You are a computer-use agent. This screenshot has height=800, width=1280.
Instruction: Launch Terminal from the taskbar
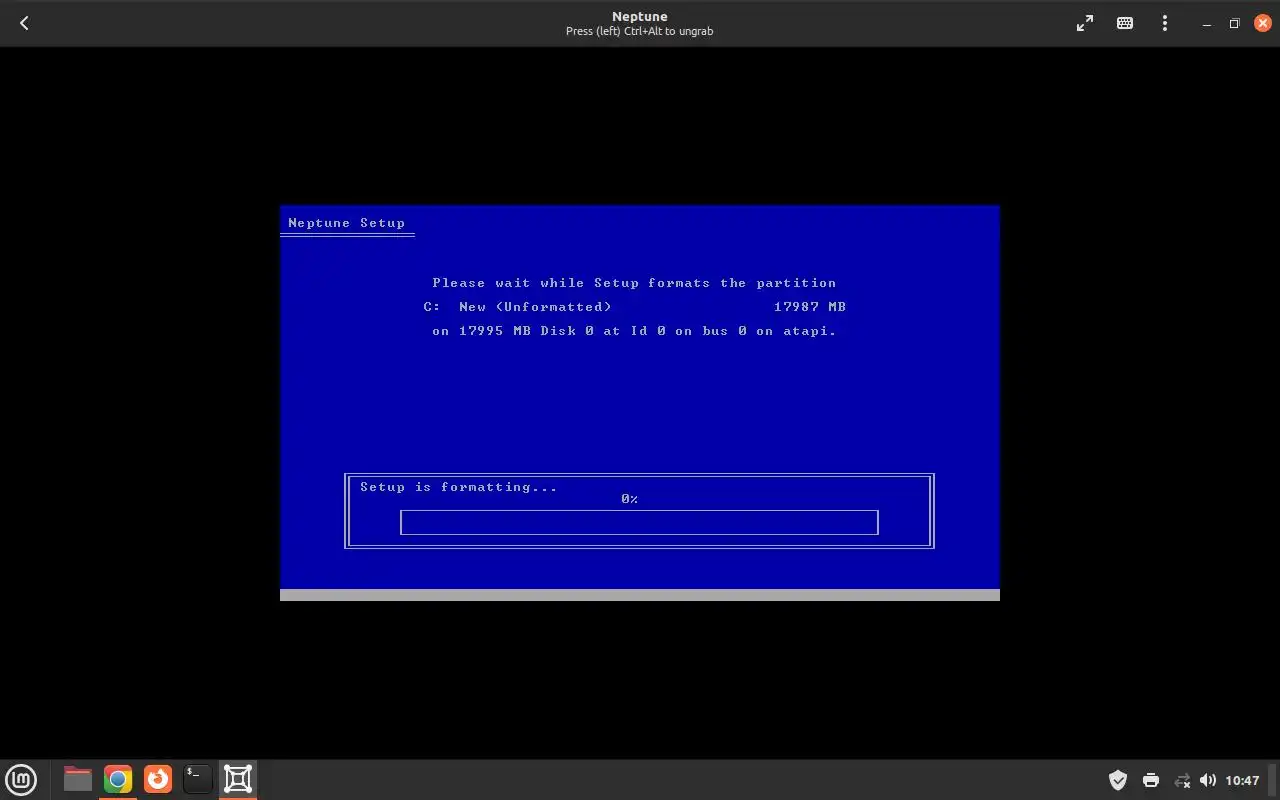(198, 779)
